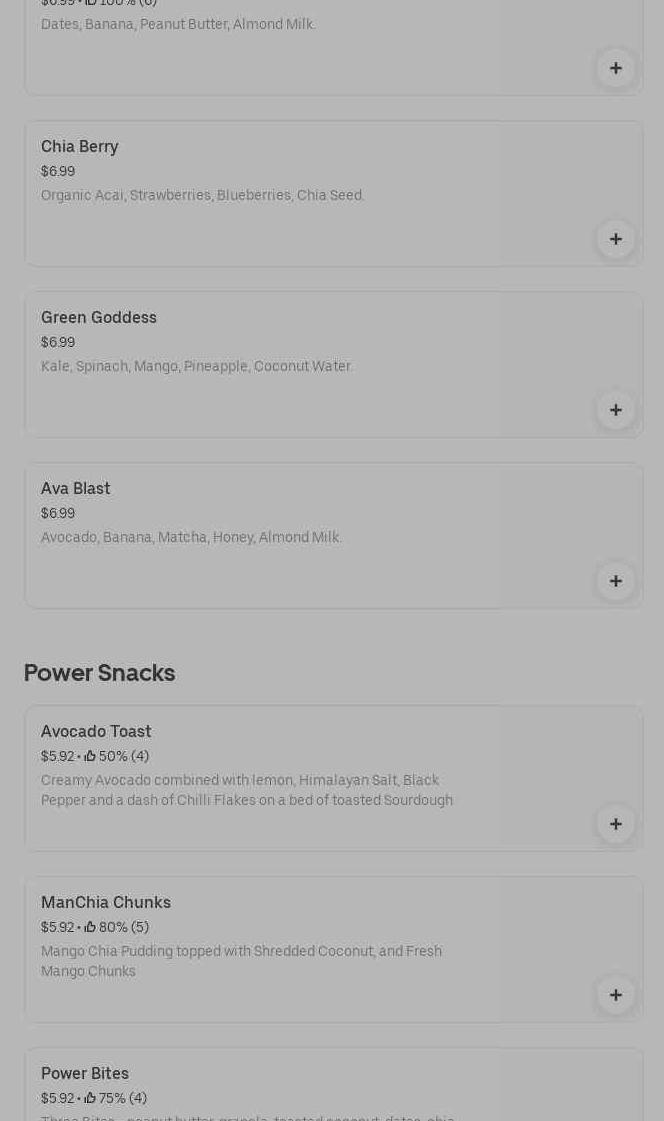The width and height of the screenshot is (664, 1121).
Task: Add Chia Berry to the order
Action: 615,239
